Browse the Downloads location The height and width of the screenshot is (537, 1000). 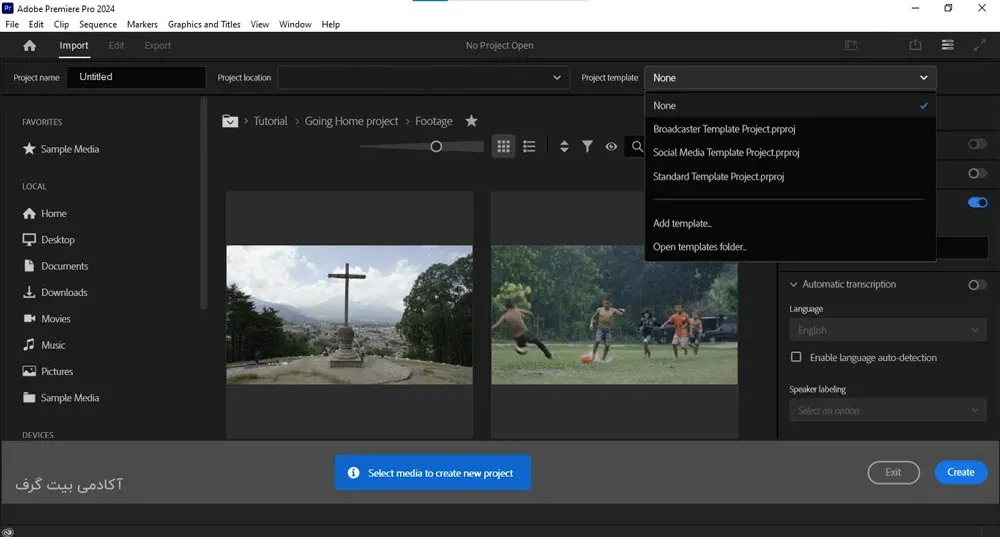point(55,292)
